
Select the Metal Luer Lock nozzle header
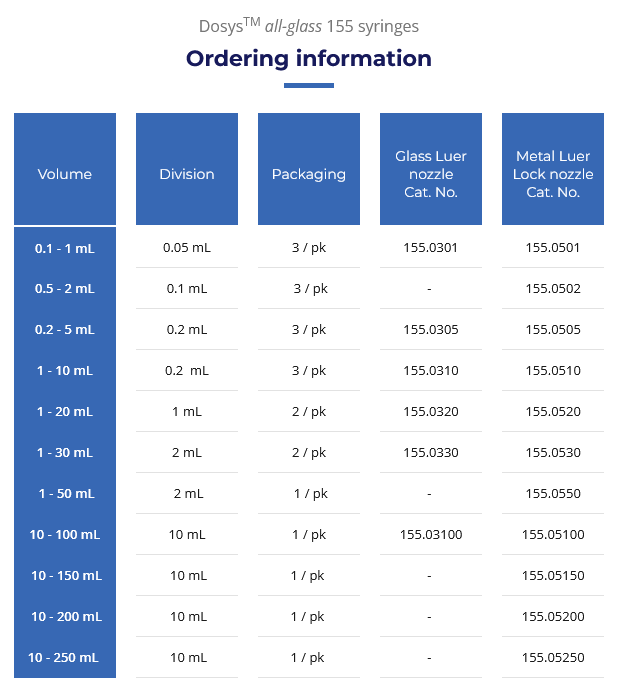coord(553,174)
